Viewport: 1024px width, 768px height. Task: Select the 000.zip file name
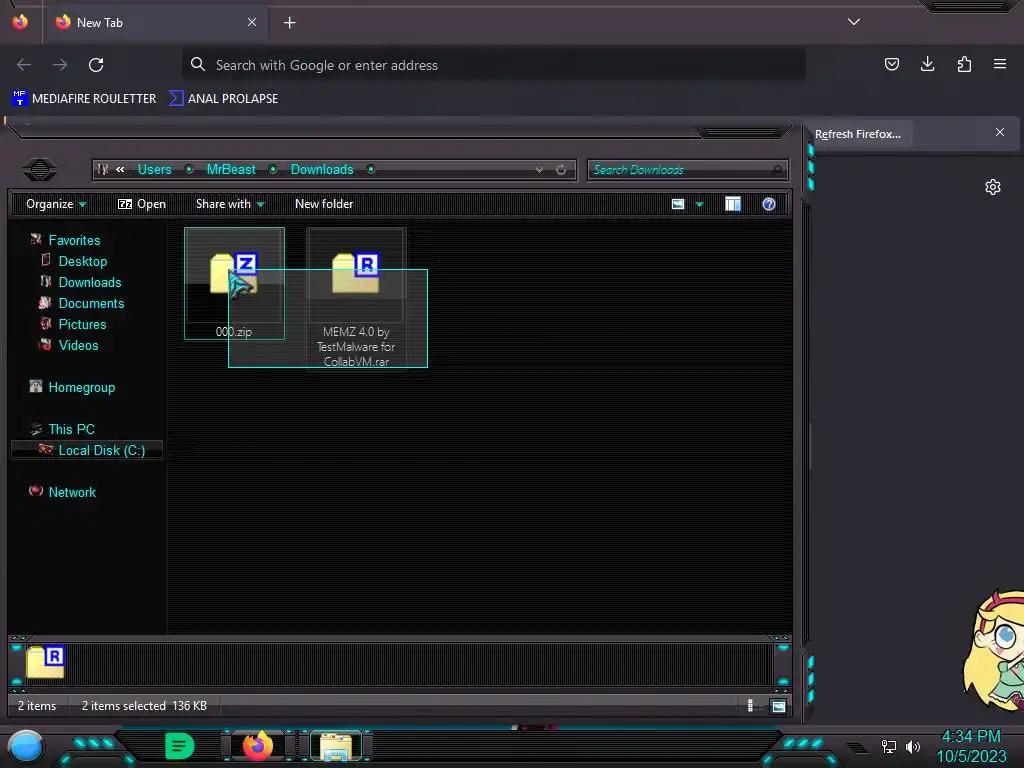click(234, 332)
